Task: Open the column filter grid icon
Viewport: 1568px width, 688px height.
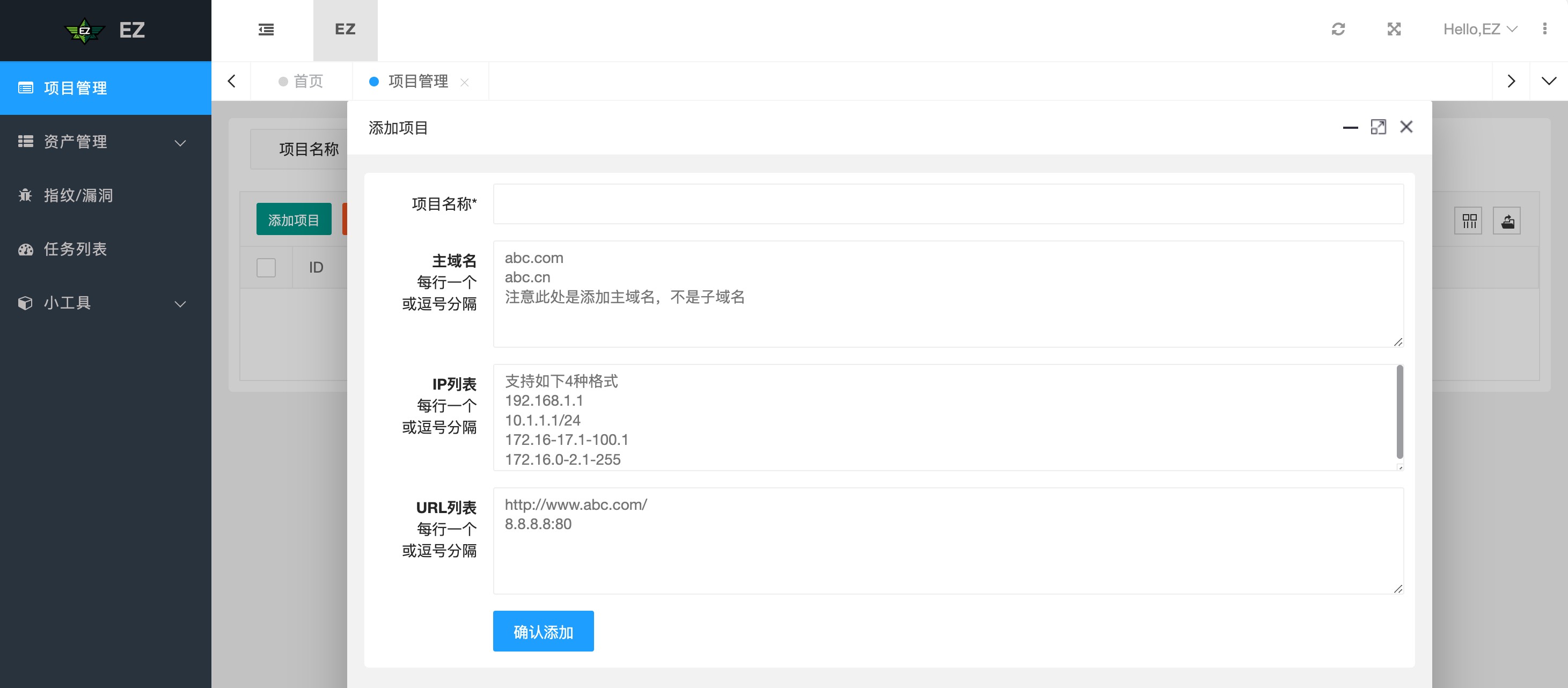Action: (1469, 221)
